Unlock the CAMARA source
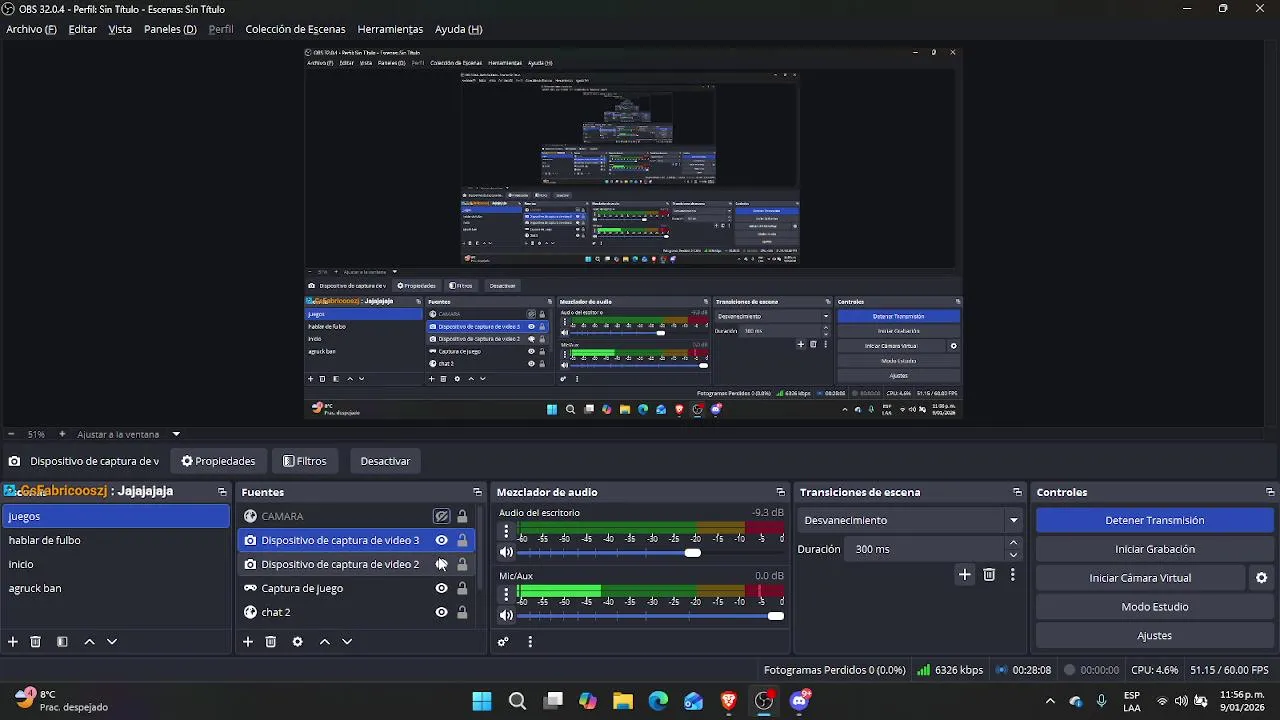The image size is (1280, 720). [x=462, y=516]
